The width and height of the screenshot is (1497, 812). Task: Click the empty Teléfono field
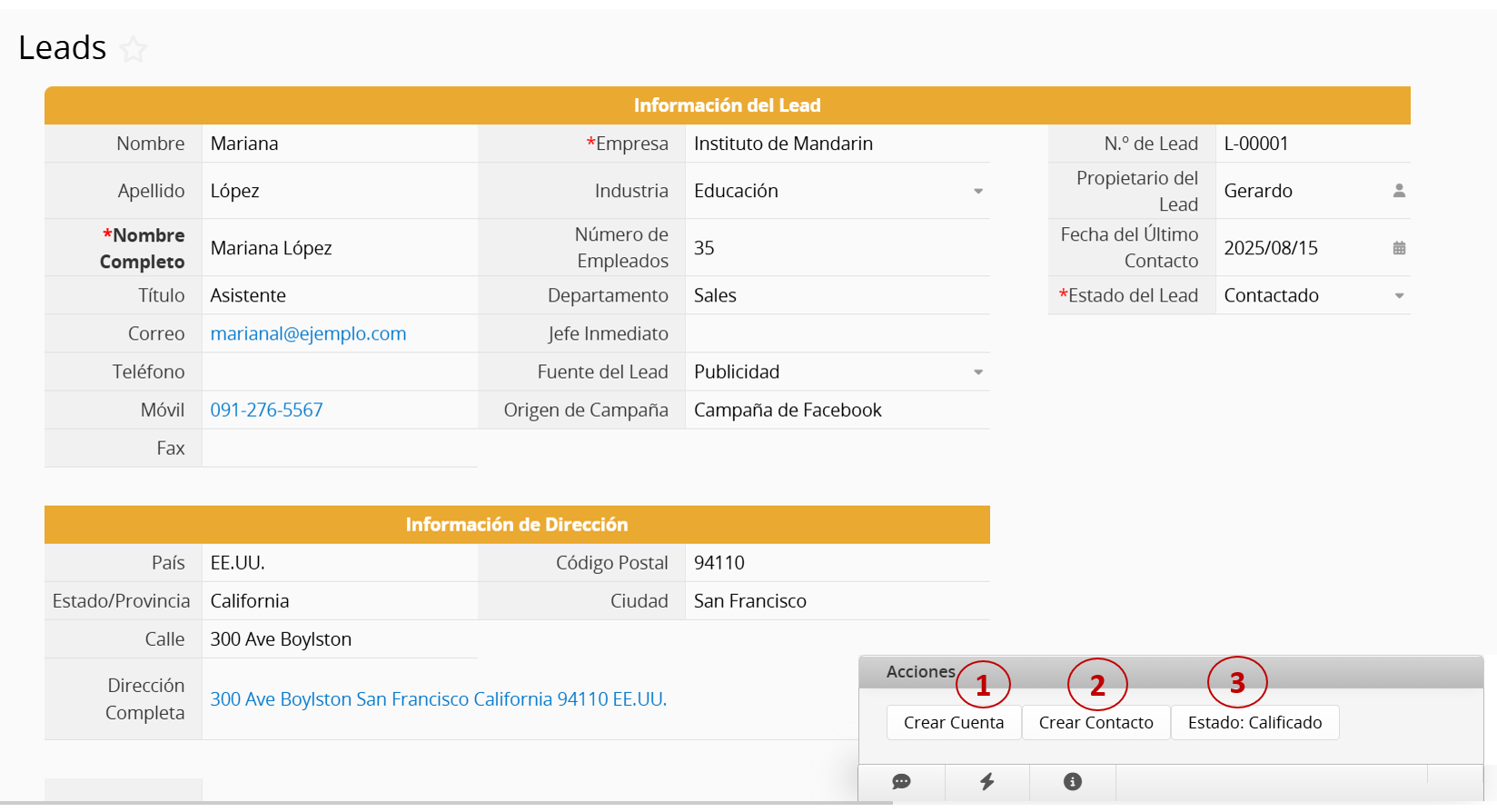click(x=339, y=372)
